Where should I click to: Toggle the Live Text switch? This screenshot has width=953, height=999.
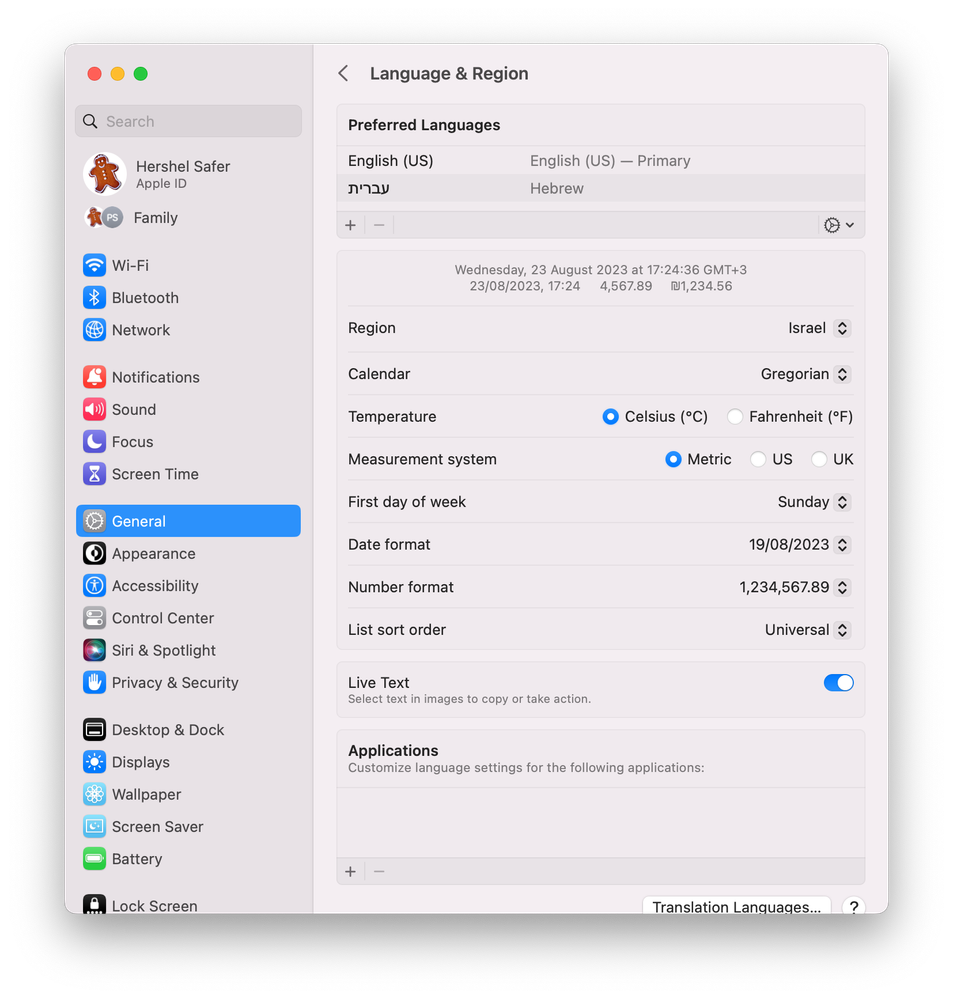tap(838, 683)
